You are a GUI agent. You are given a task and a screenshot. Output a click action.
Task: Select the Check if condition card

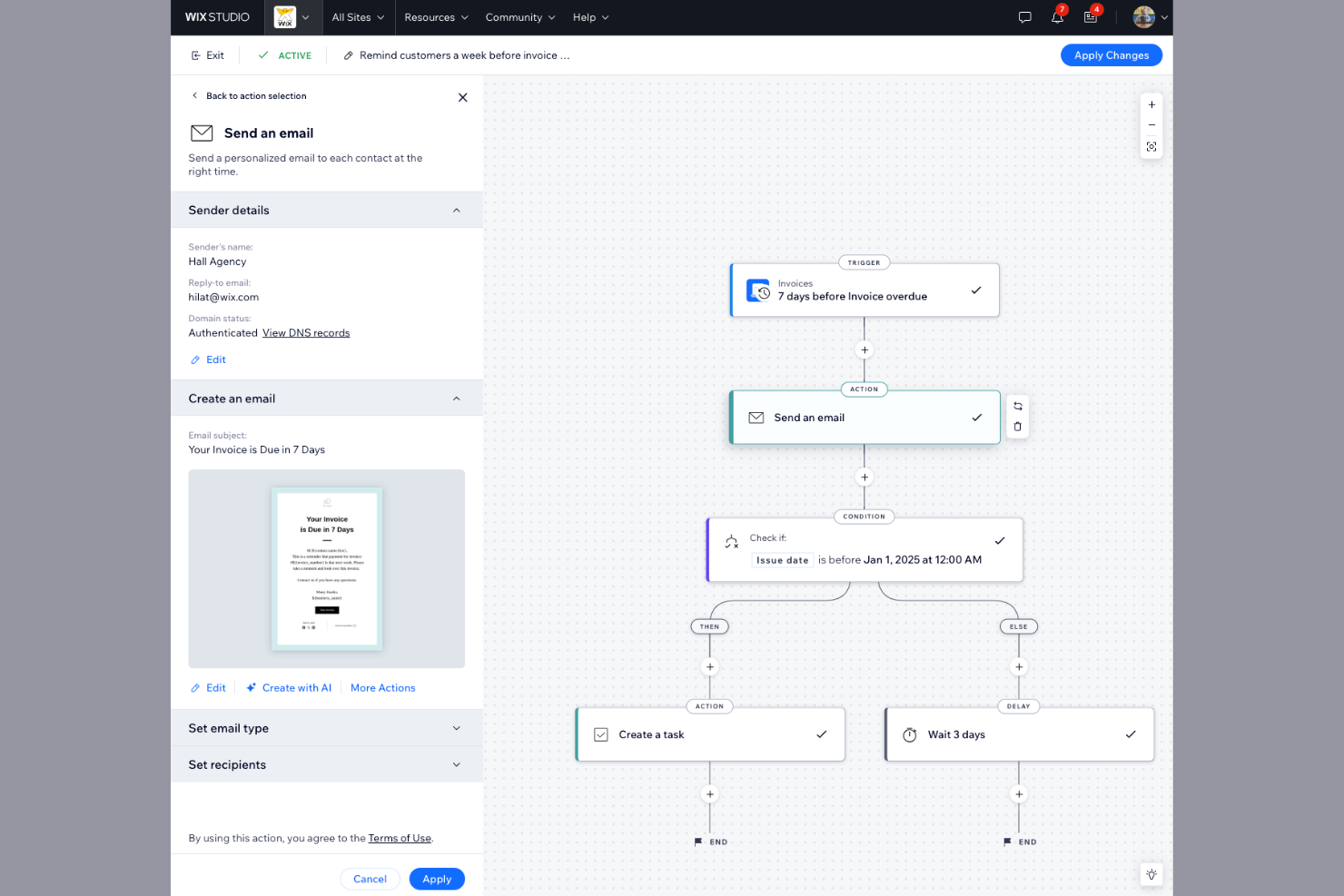(x=865, y=550)
